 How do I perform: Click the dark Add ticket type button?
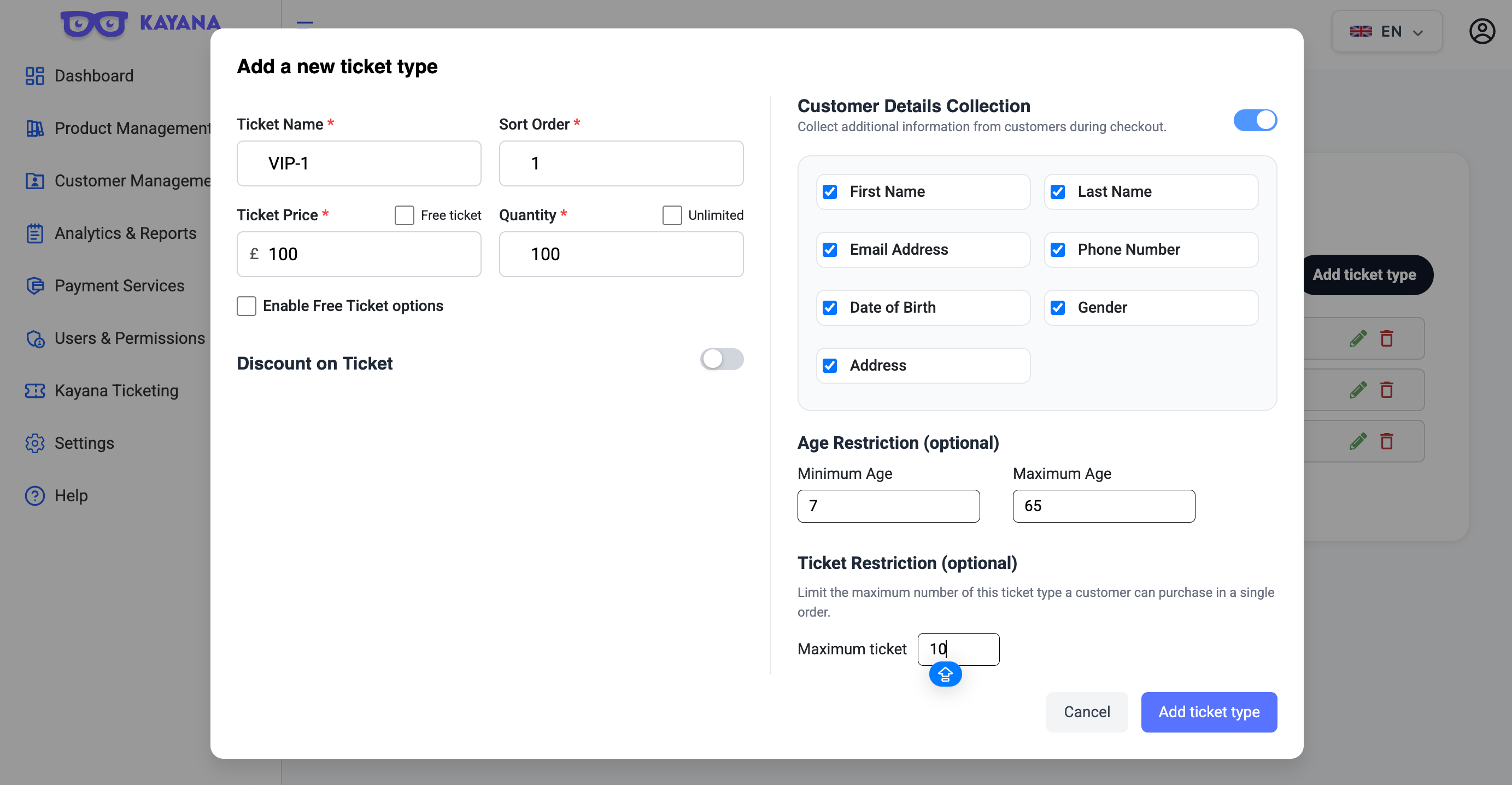click(1367, 275)
